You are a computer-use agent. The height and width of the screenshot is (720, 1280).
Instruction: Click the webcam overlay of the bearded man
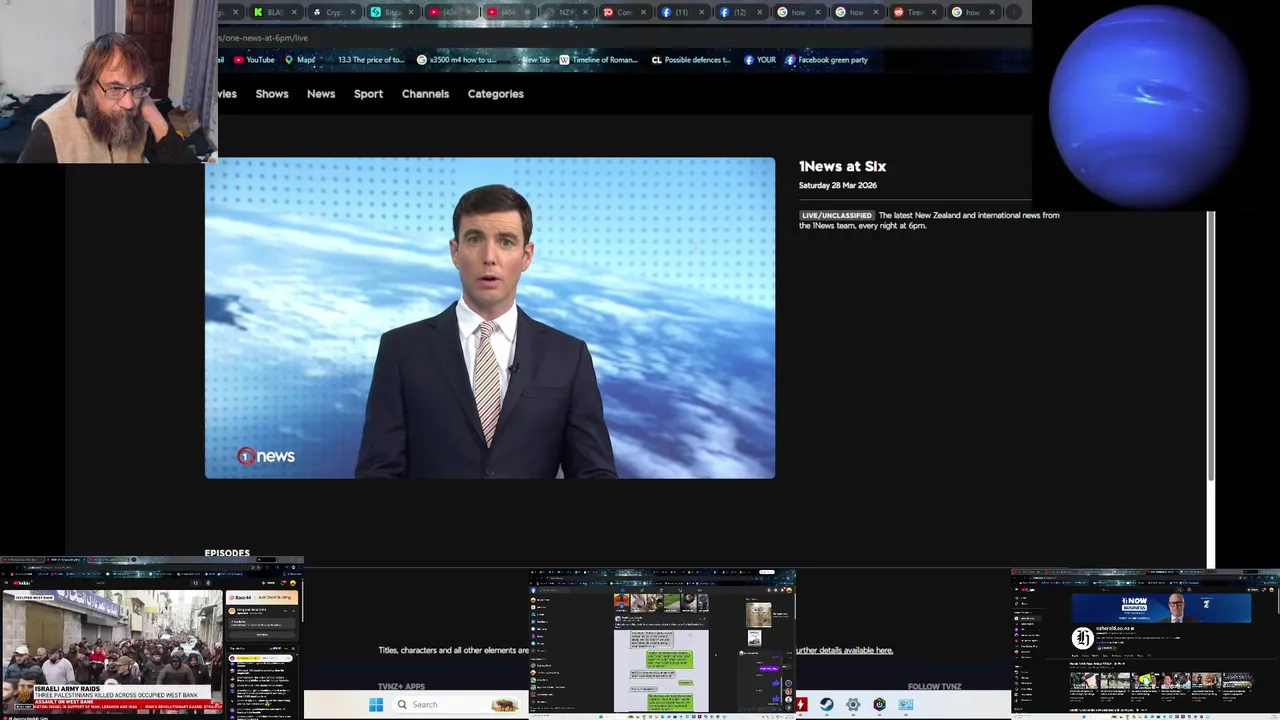click(108, 81)
